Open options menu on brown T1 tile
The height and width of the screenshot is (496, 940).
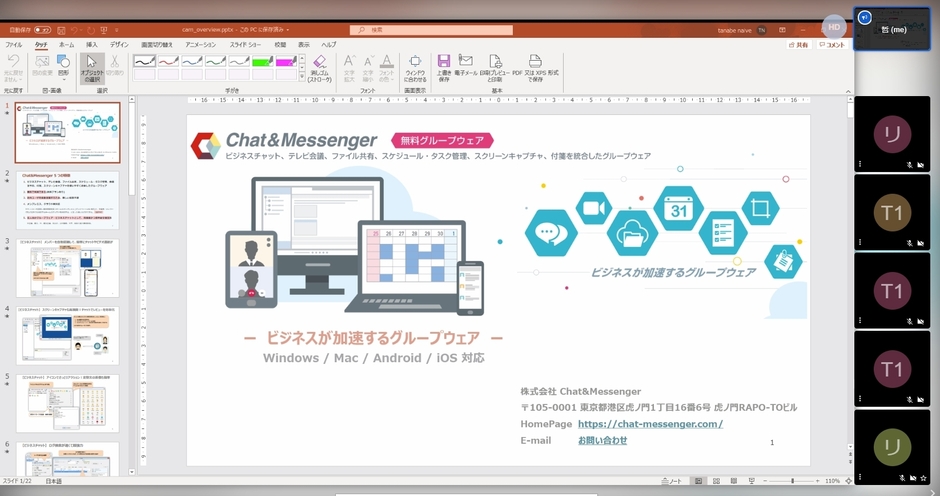click(860, 242)
